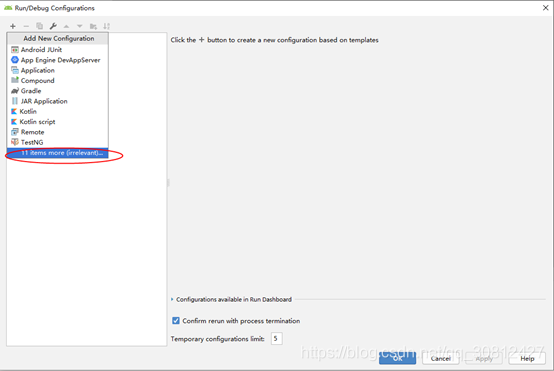Click the Move Up arrow icon
Viewport: 554px width, 371px height.
[66, 26]
